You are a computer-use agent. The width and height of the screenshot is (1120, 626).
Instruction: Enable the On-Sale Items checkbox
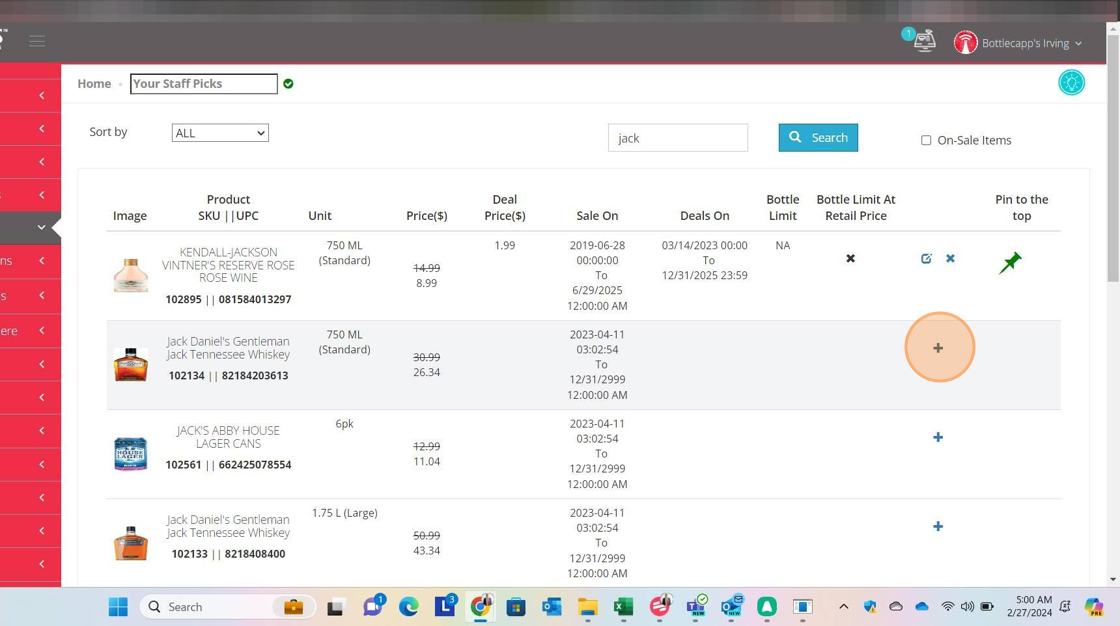[x=926, y=140]
